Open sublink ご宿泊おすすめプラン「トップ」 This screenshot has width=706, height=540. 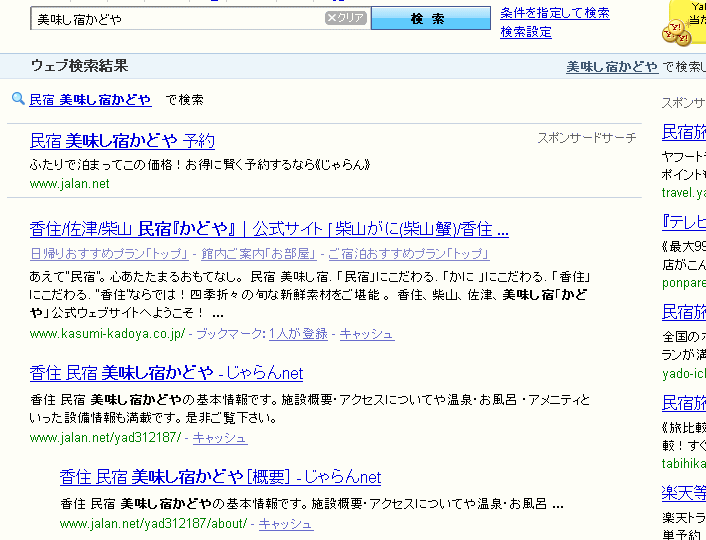[408, 254]
